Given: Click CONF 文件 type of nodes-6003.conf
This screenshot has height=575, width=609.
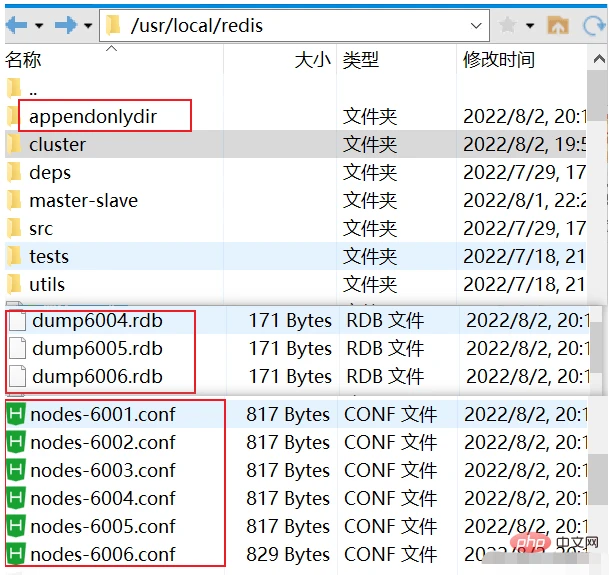Looking at the screenshot, I should pyautogui.click(x=390, y=470).
